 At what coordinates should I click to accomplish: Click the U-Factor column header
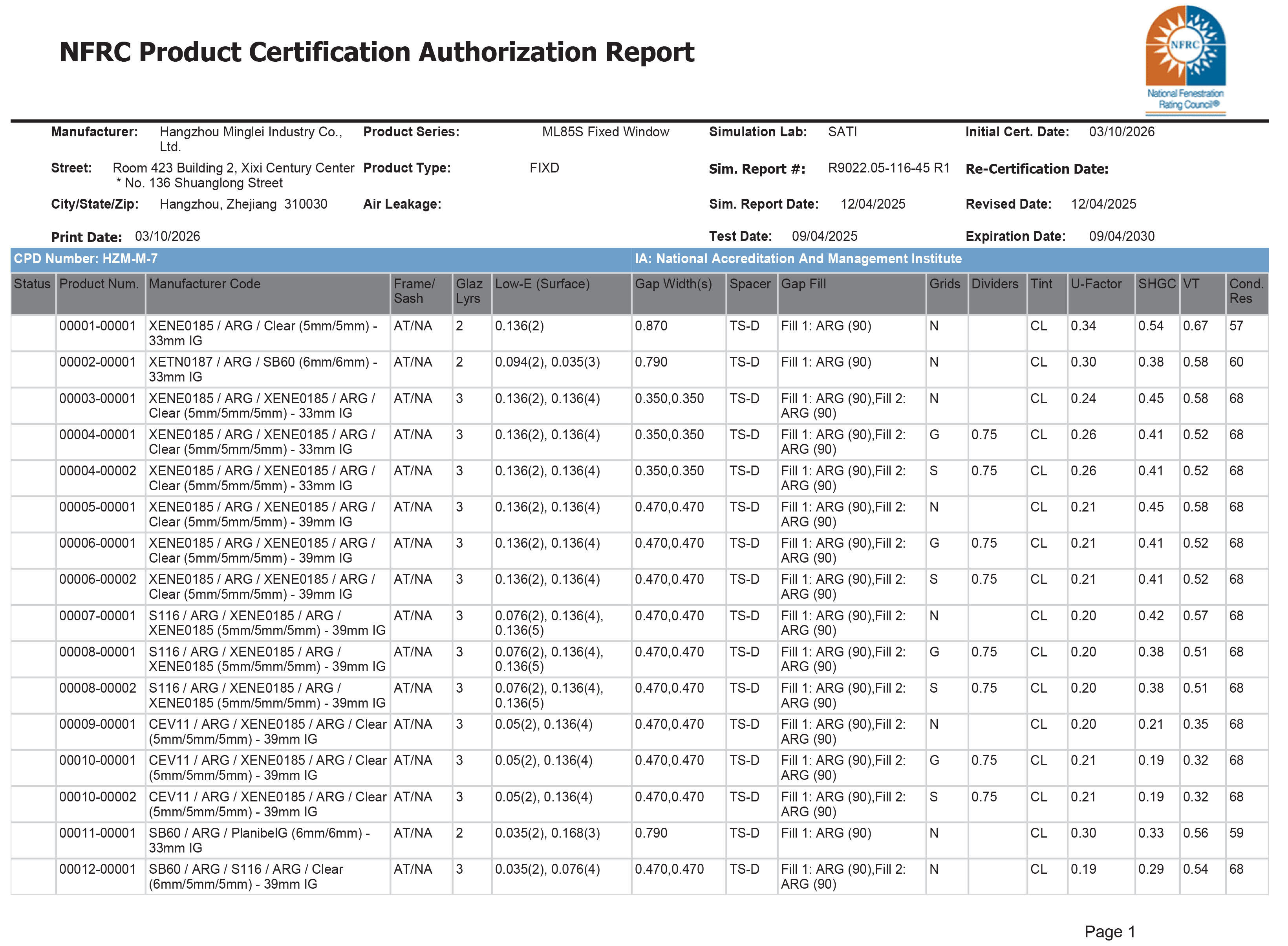[1096, 284]
